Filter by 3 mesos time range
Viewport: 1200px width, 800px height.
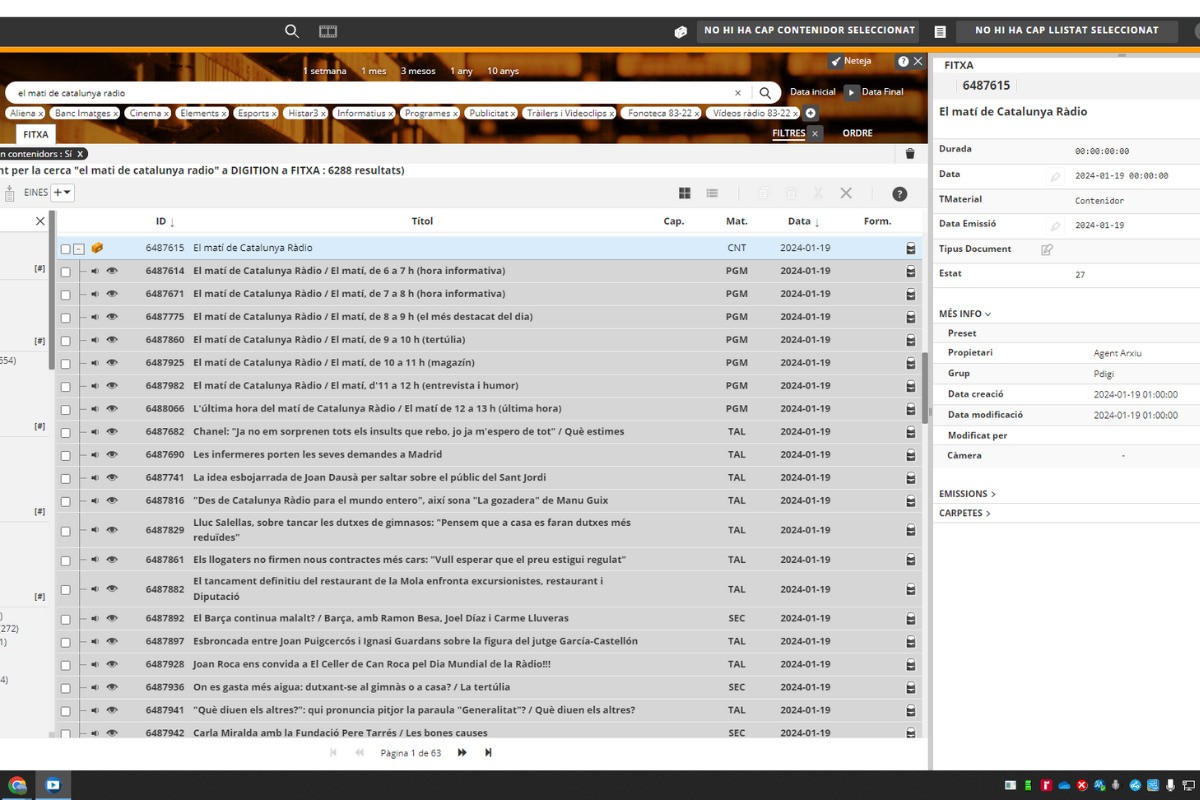click(x=418, y=71)
